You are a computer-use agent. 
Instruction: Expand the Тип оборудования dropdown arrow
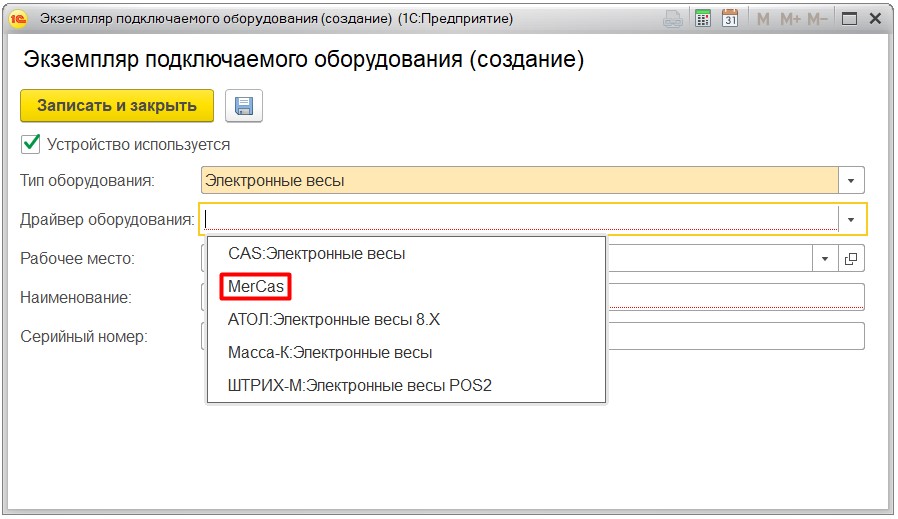point(851,181)
